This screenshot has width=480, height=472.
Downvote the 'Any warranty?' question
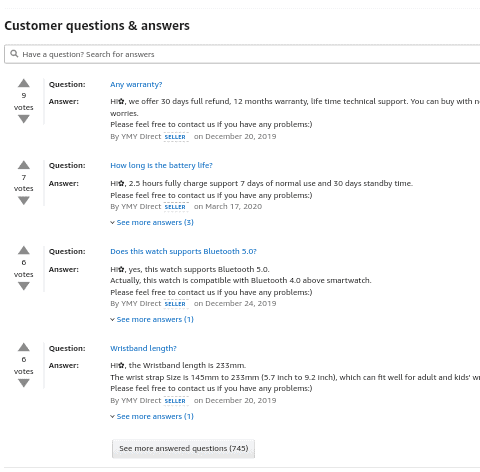tap(24, 119)
